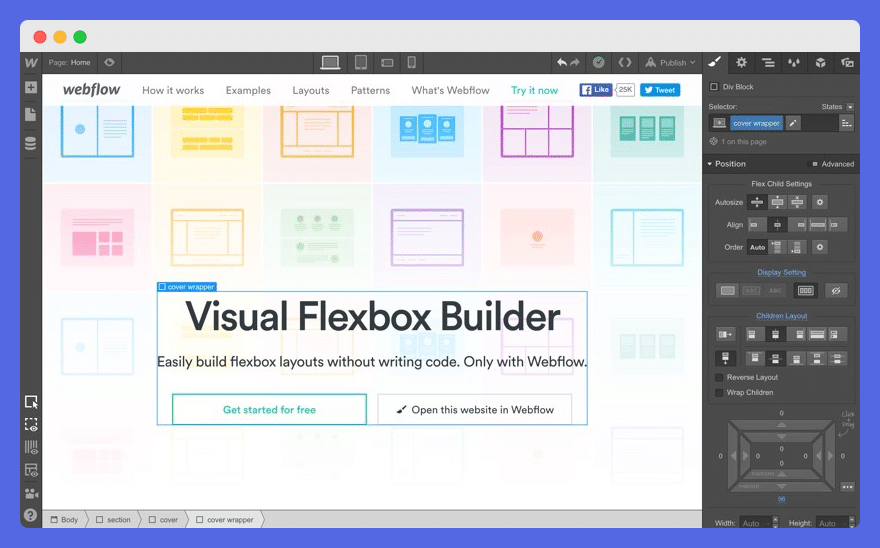
Task: Switch to mobile landscape view
Action: tap(387, 63)
